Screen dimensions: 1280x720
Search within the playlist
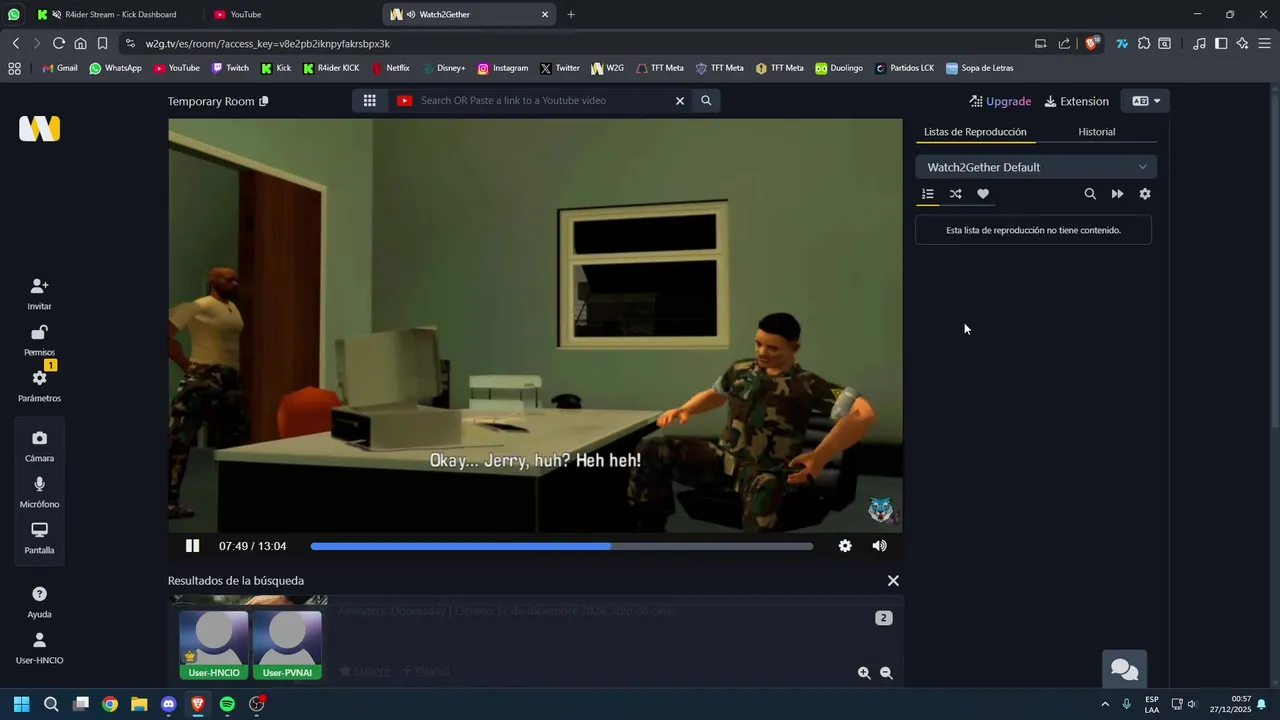[1090, 194]
